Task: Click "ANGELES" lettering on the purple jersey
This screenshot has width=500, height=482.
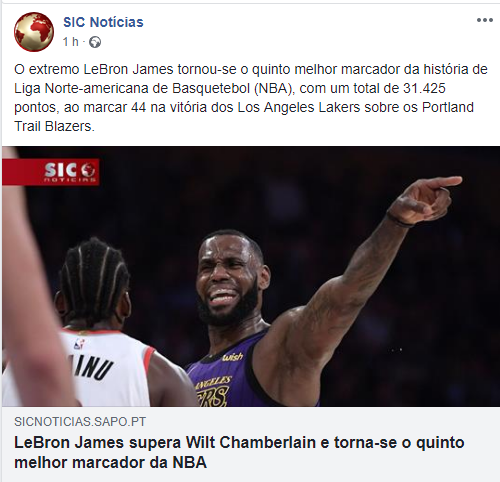Action: coord(213,383)
